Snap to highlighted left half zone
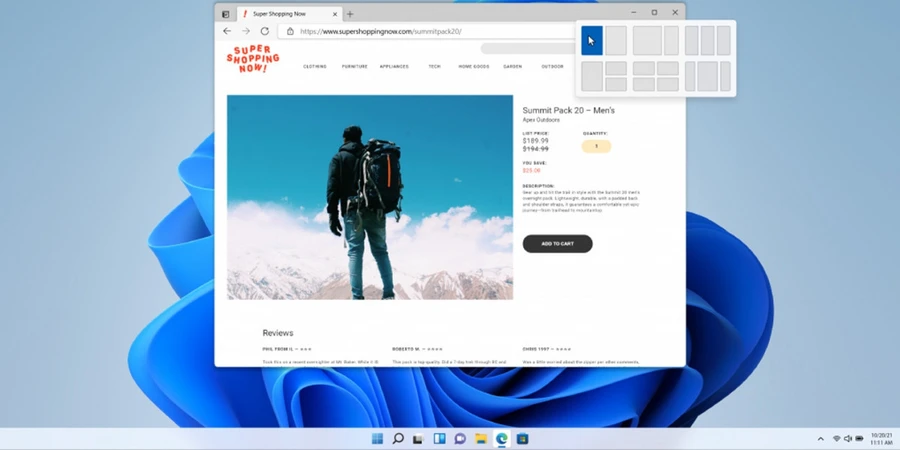 pos(592,40)
